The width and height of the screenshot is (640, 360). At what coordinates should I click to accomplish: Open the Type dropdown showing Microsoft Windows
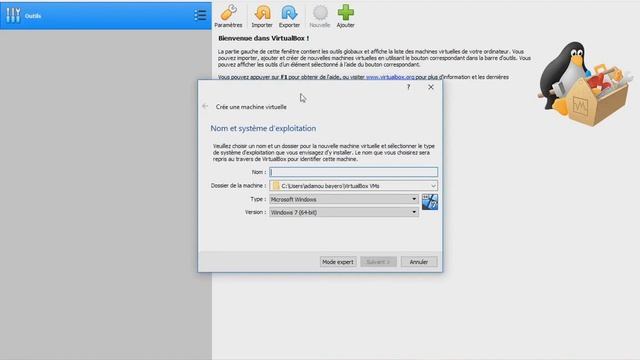pyautogui.click(x=344, y=199)
